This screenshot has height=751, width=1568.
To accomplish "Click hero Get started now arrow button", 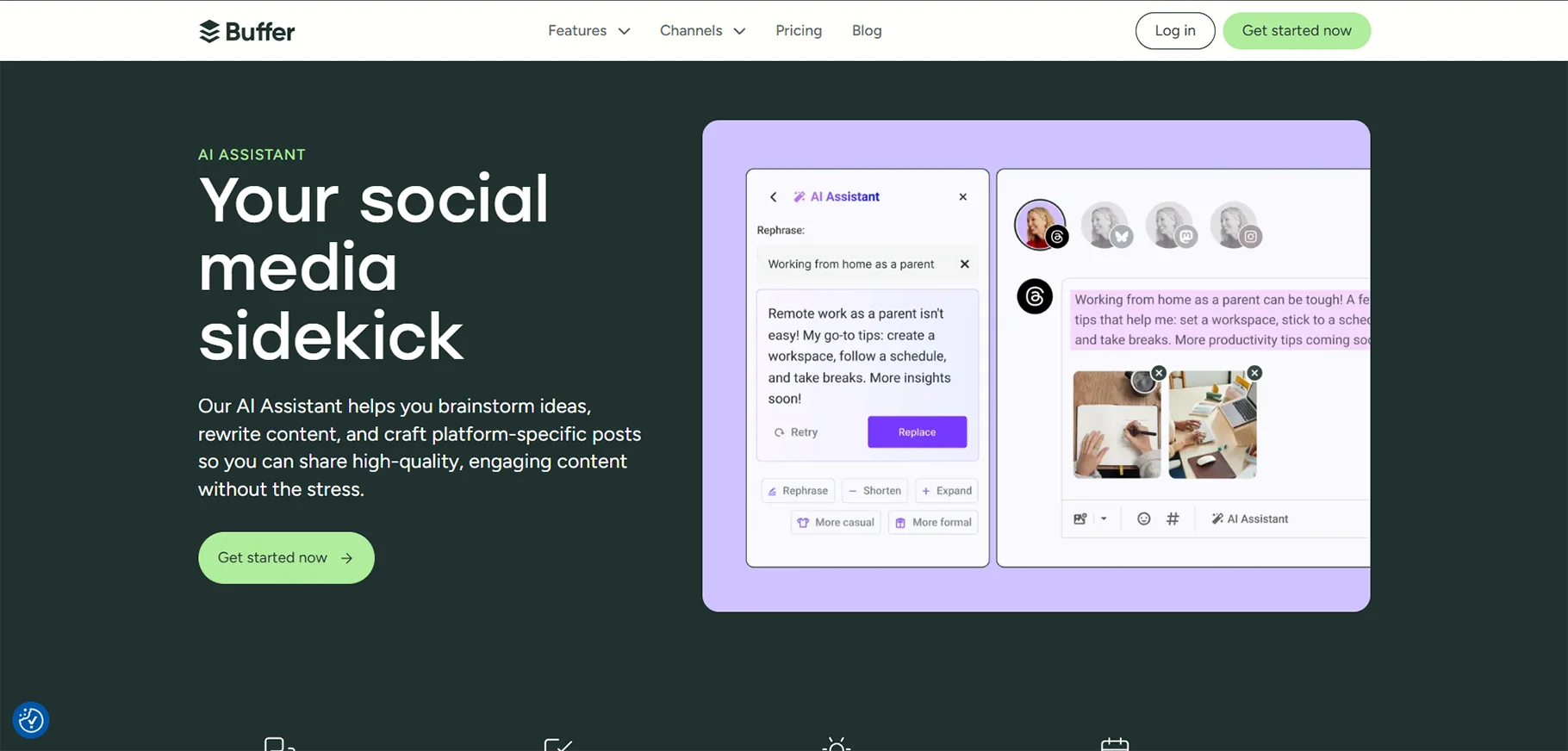I will (286, 558).
